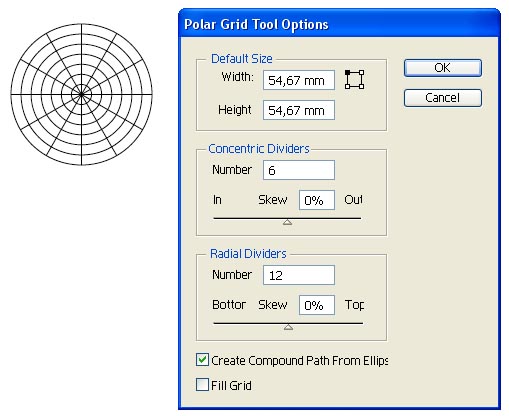Image resolution: width=509 pixels, height=416 pixels.
Task: Click the Width: label
Action: pyautogui.click(x=237, y=77)
